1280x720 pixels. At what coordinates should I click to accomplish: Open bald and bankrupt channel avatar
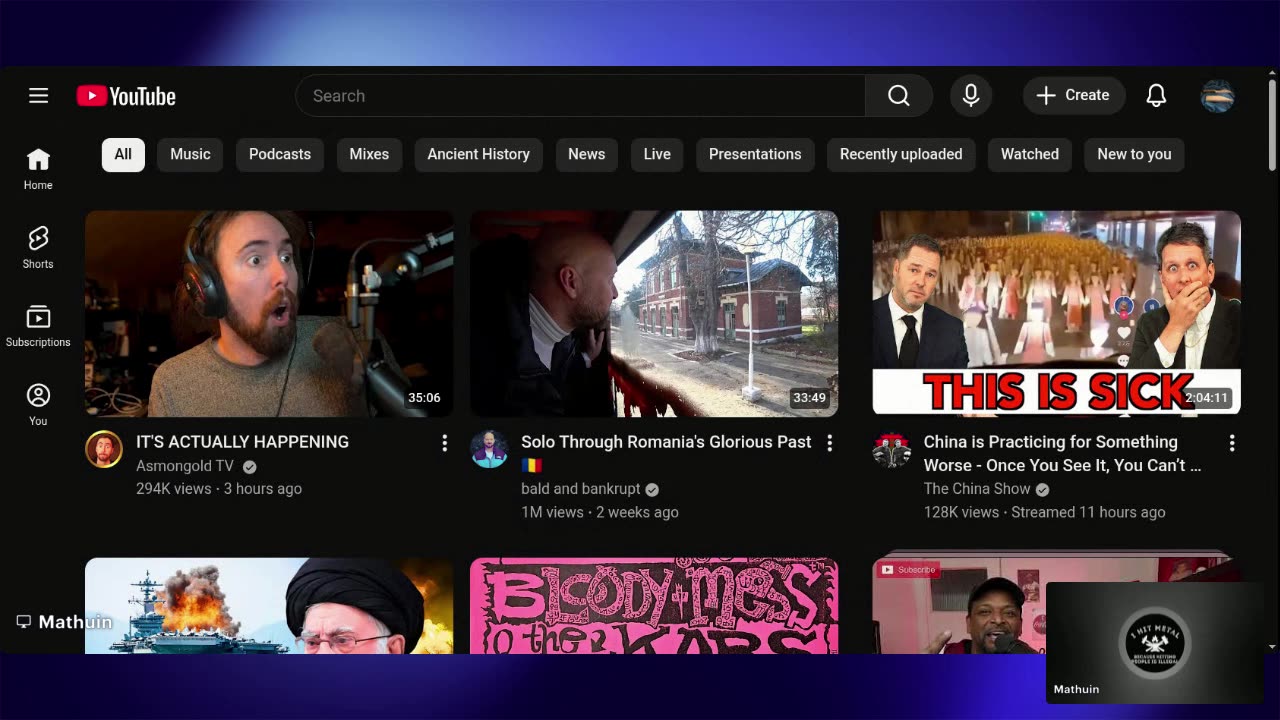[x=489, y=450]
